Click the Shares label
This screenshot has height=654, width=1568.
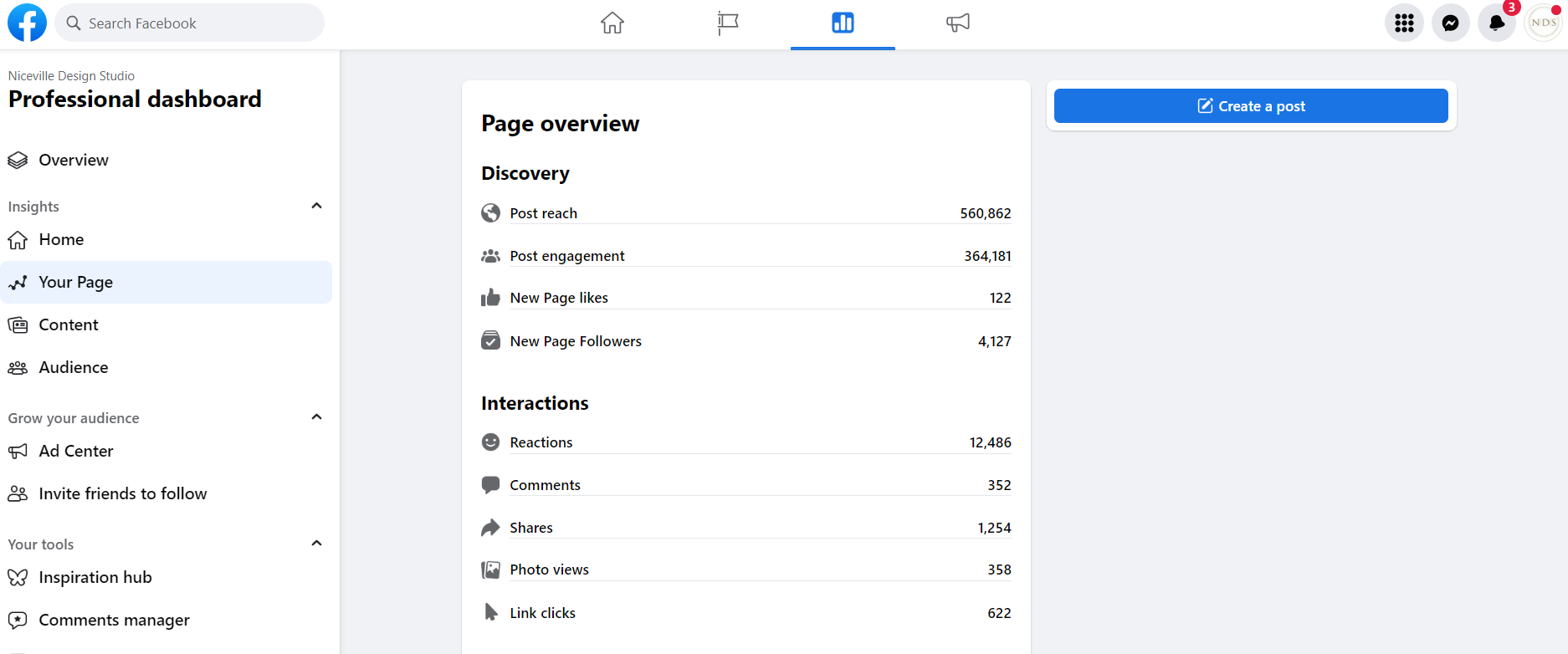pyautogui.click(x=531, y=528)
